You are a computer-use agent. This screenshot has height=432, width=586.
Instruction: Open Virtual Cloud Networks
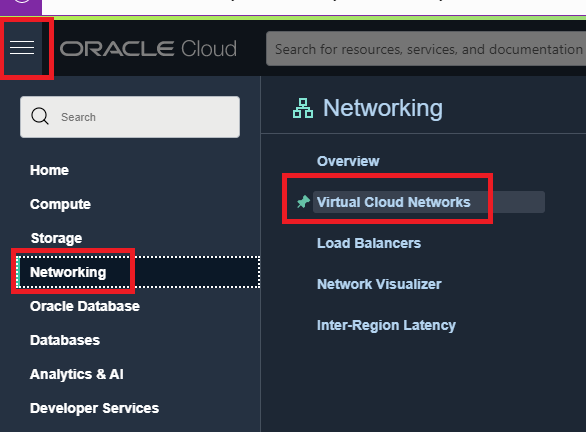pyautogui.click(x=394, y=202)
